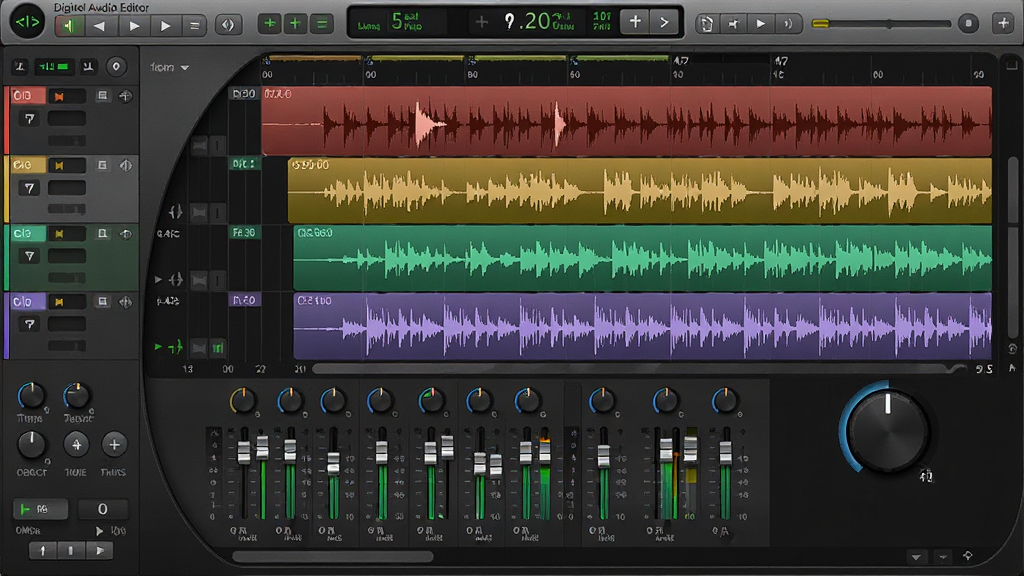Click the green-ringed mixer pan knob
Viewport: 1024px width, 576px height.
coord(430,401)
